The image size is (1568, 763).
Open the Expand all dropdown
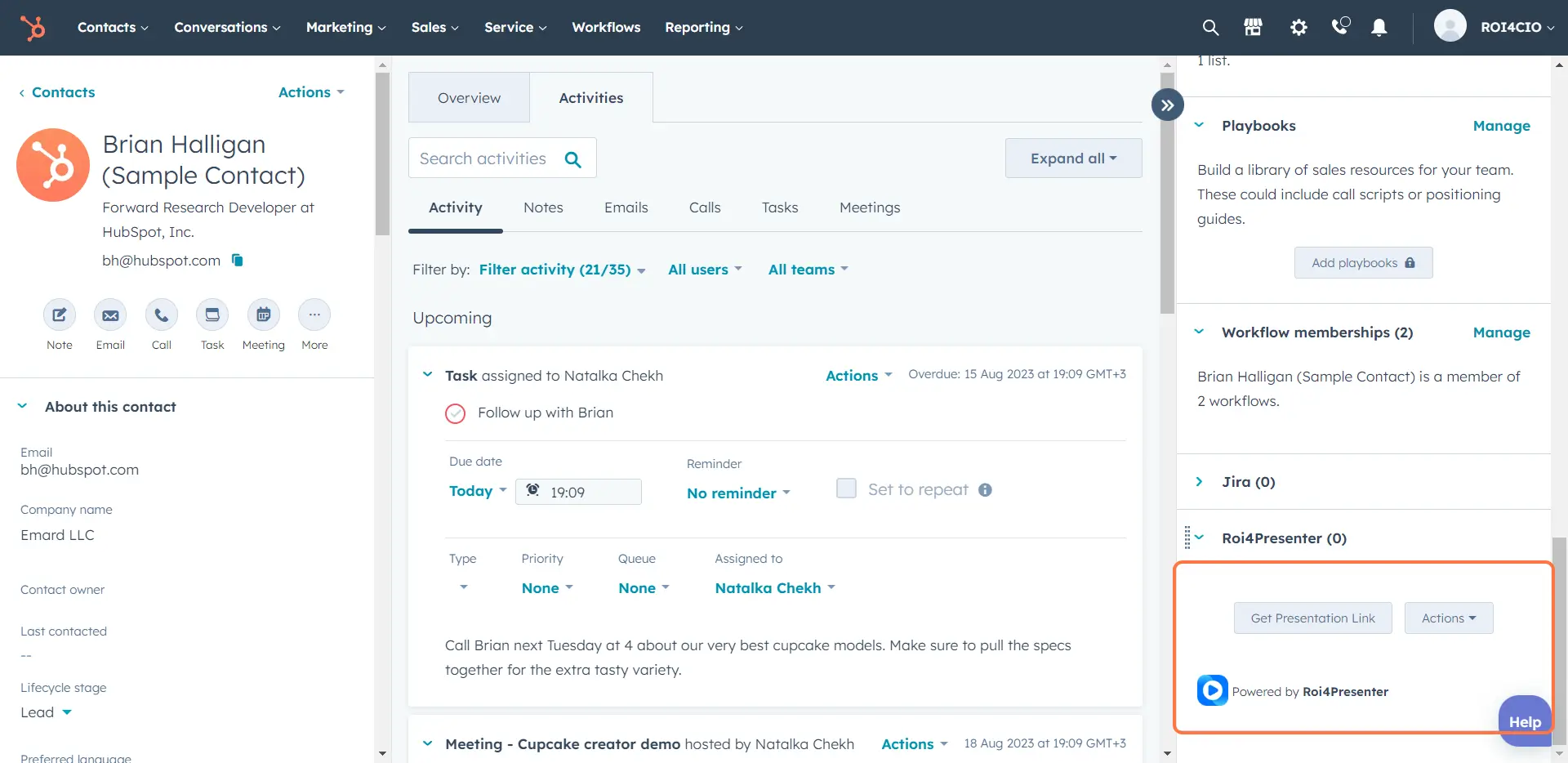[1072, 158]
